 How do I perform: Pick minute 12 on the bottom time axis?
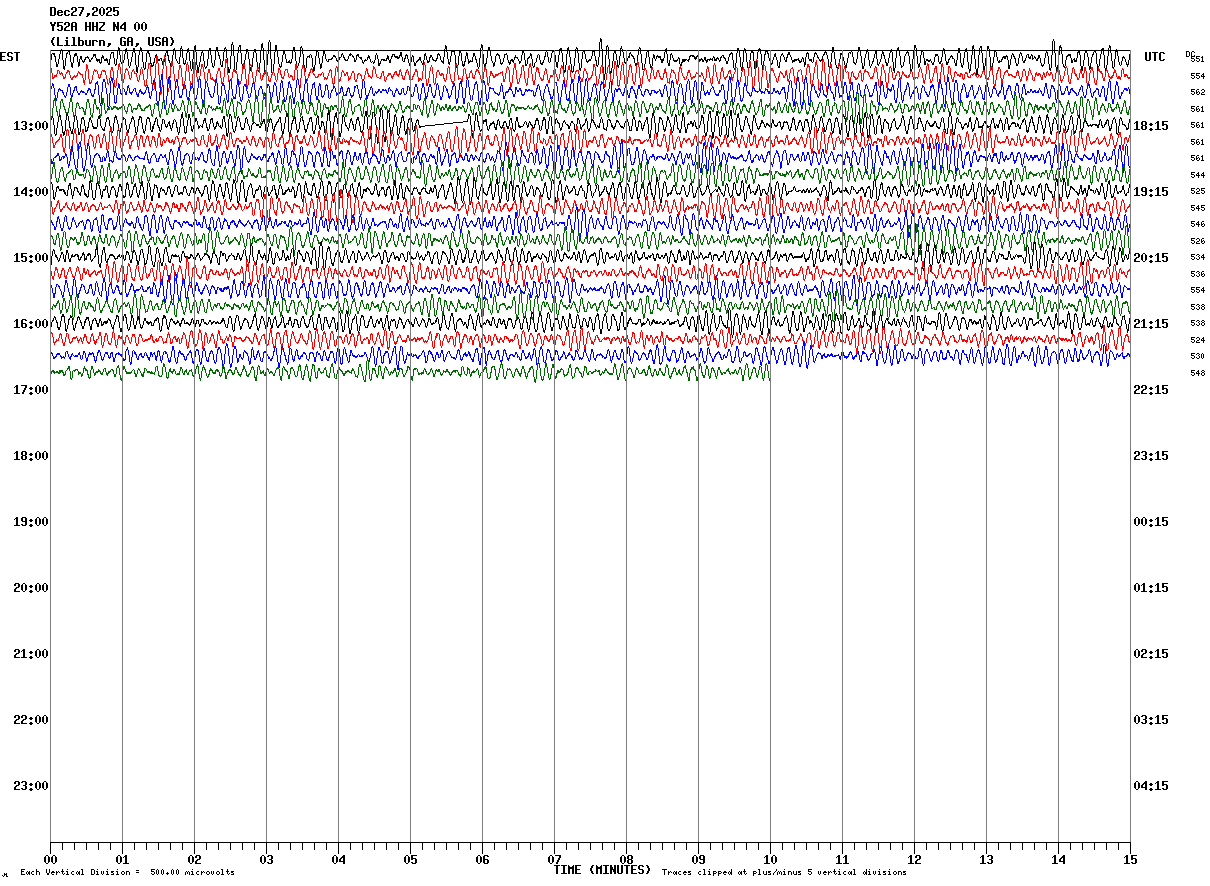(914, 859)
